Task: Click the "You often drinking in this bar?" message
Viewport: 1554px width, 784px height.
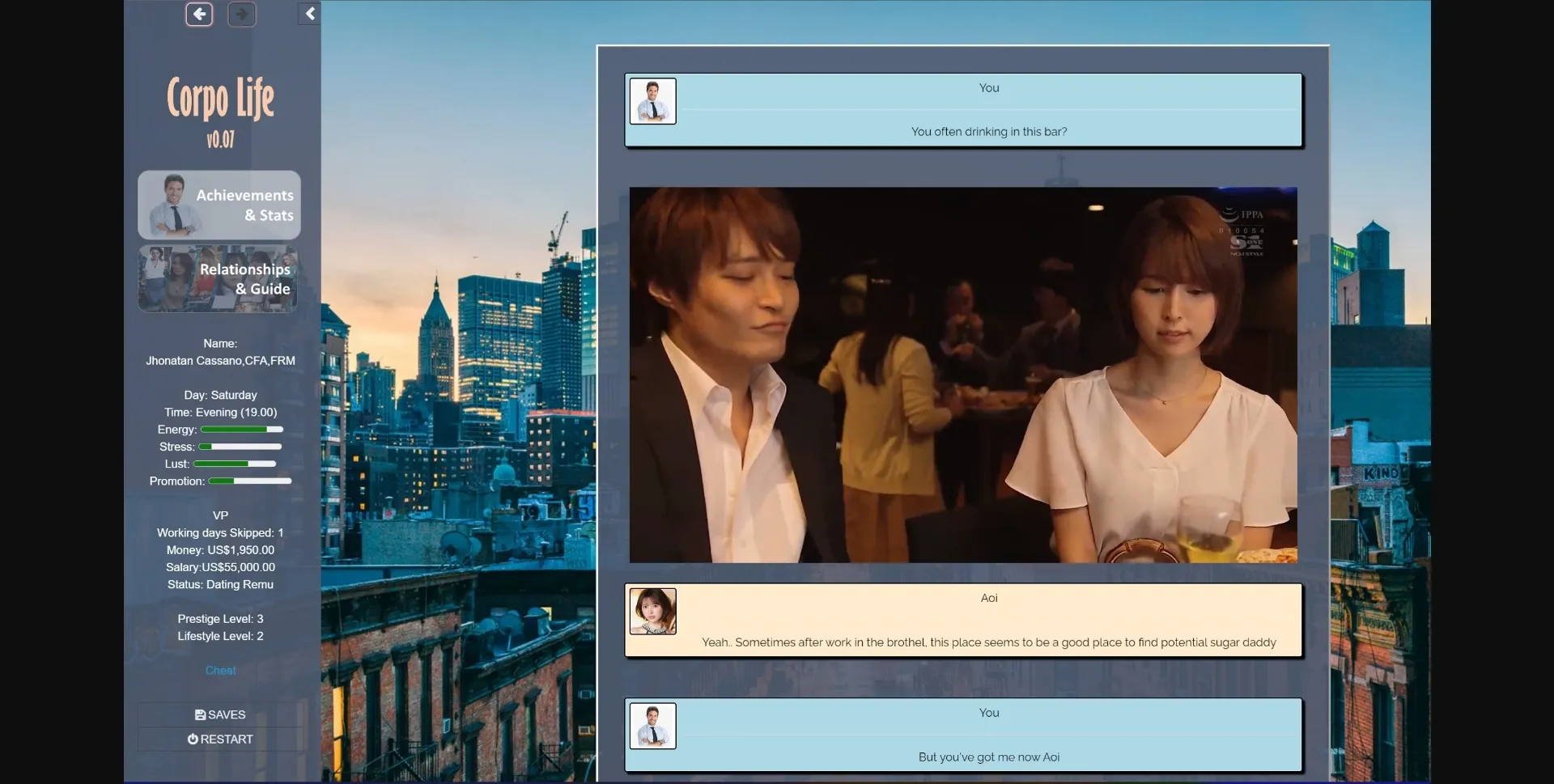Action: click(x=988, y=132)
